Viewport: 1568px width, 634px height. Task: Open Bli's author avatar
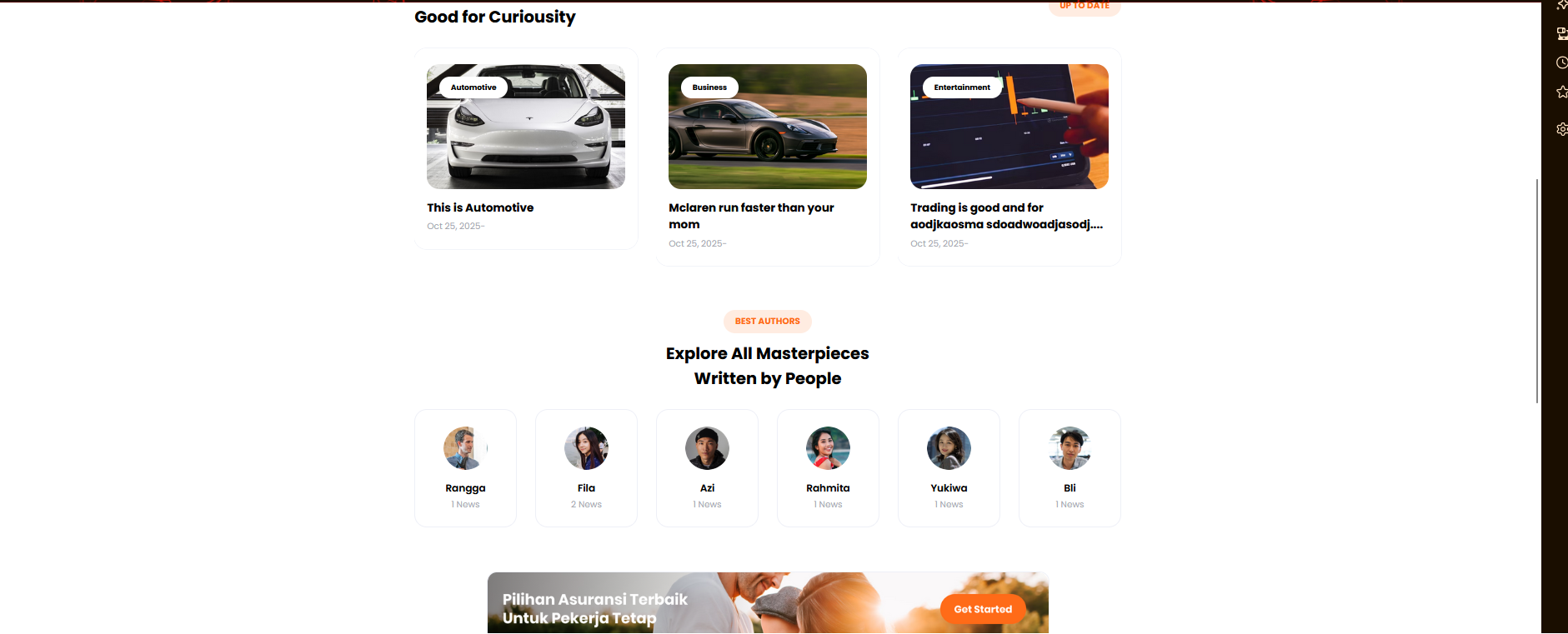click(x=1070, y=448)
